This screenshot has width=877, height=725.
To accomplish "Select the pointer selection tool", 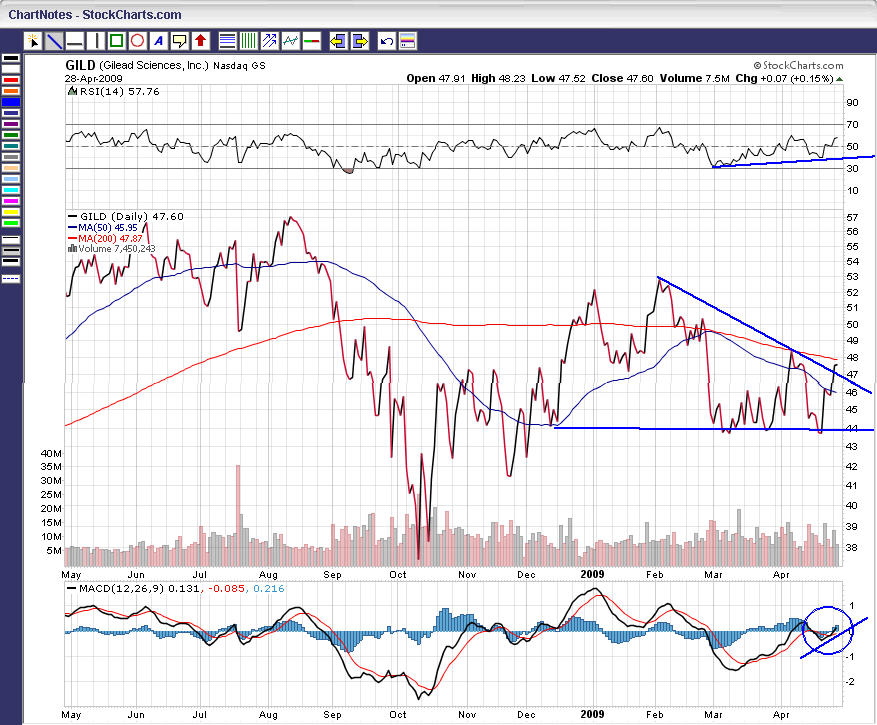I will click(x=33, y=41).
